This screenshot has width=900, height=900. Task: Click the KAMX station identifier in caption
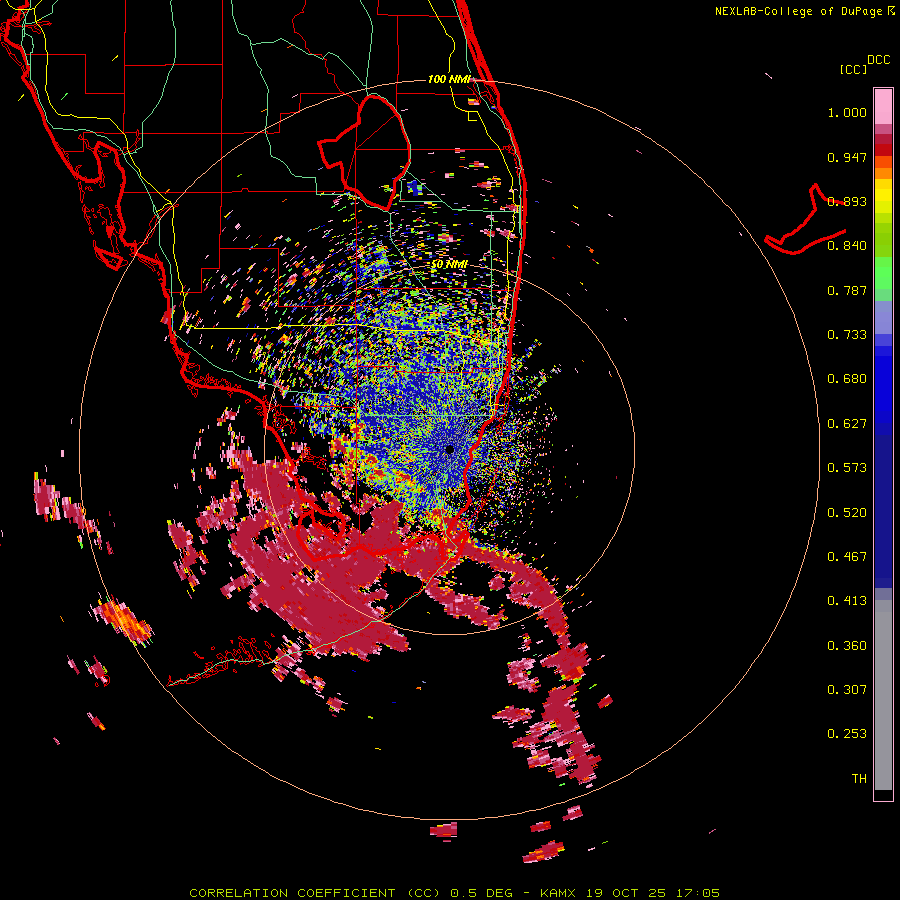559,893
